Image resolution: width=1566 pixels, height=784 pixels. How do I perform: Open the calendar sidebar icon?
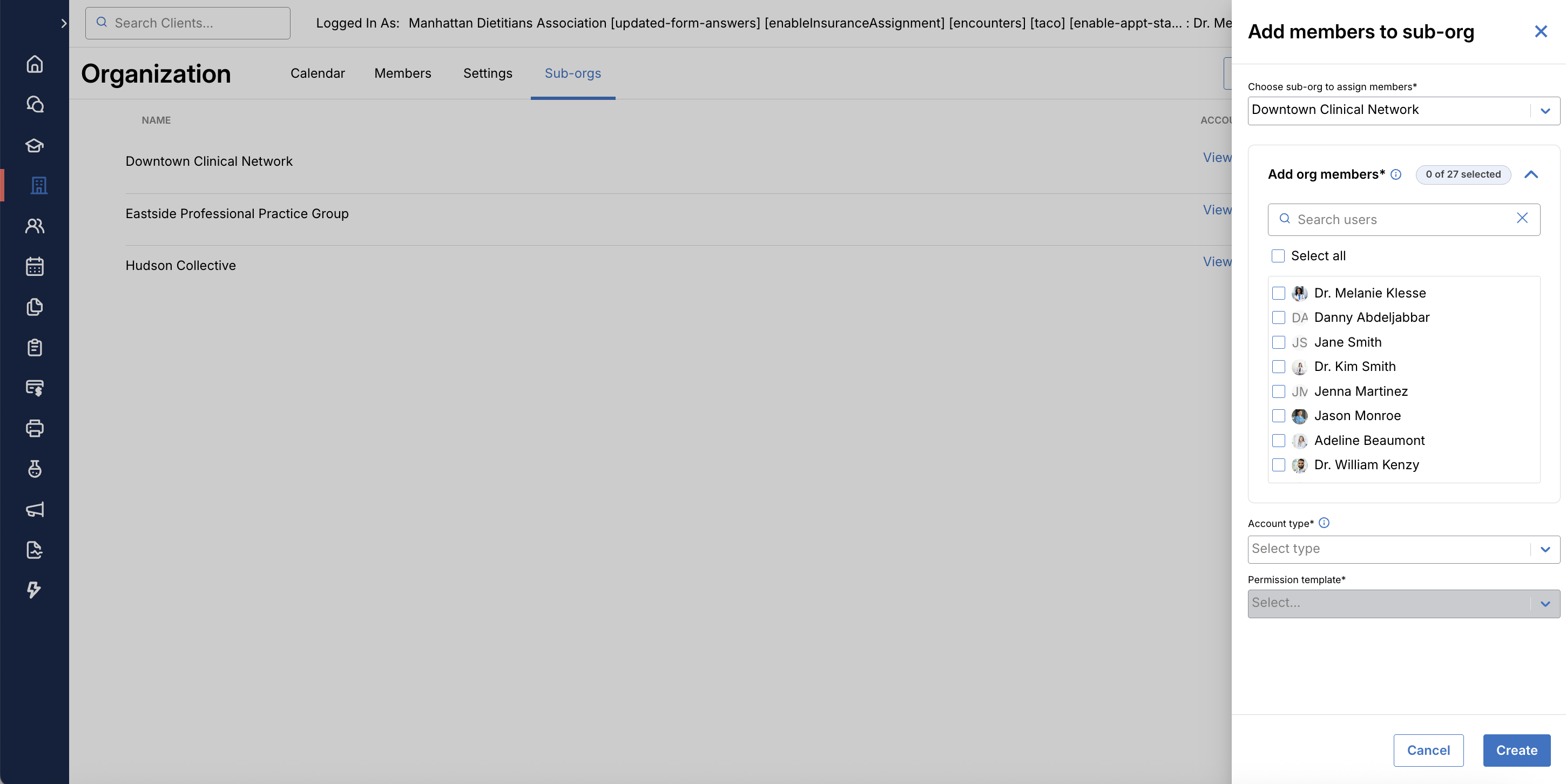point(35,266)
